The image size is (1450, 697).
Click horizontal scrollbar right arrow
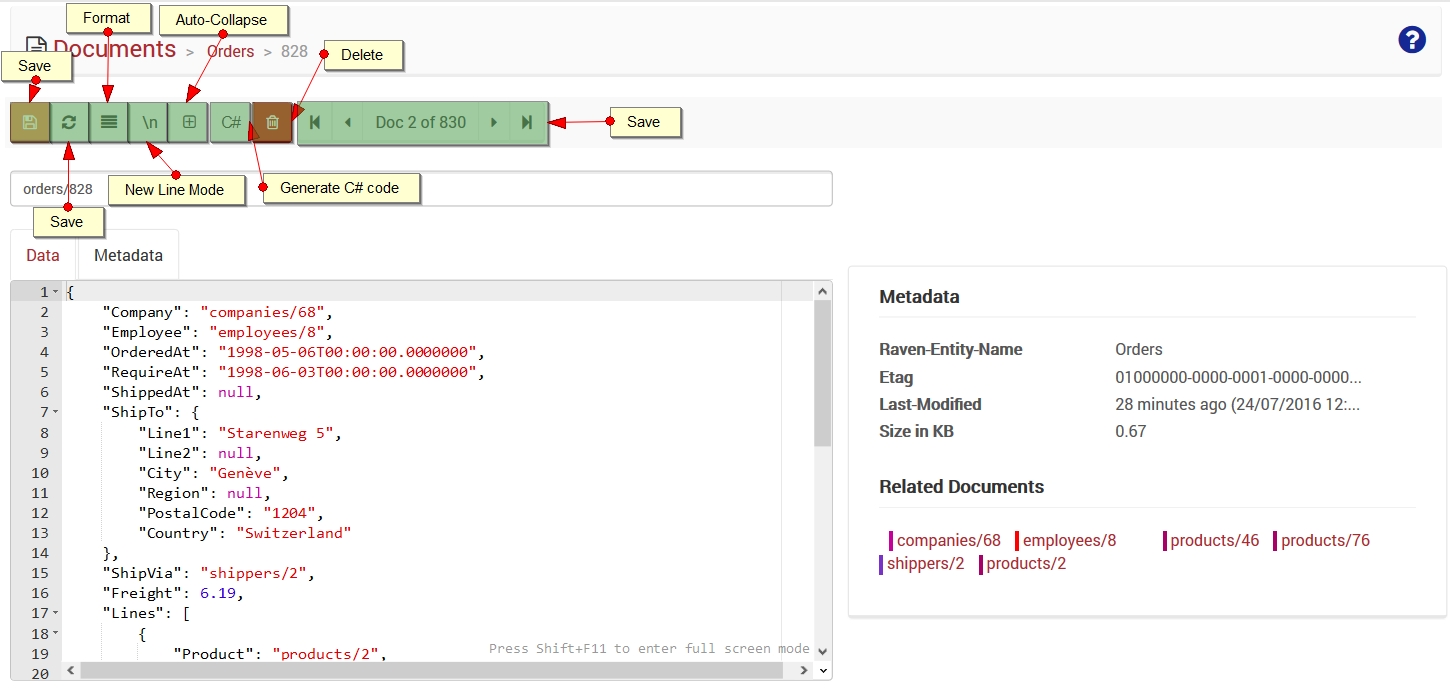pos(805,670)
